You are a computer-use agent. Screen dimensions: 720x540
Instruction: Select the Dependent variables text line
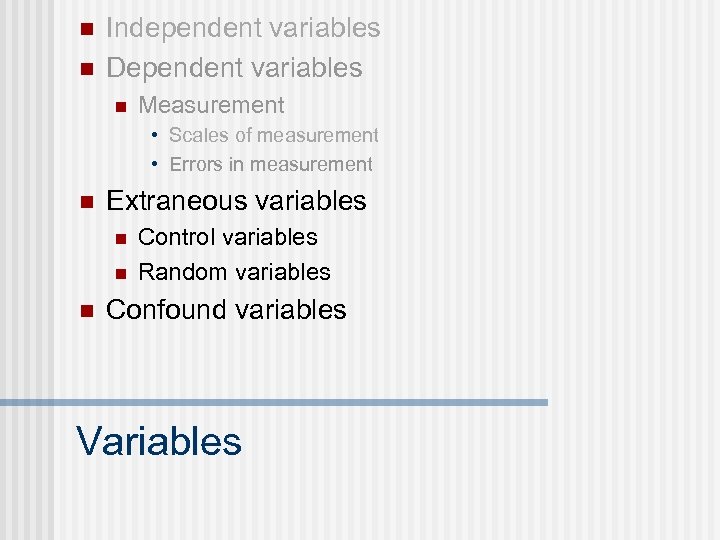click(234, 68)
